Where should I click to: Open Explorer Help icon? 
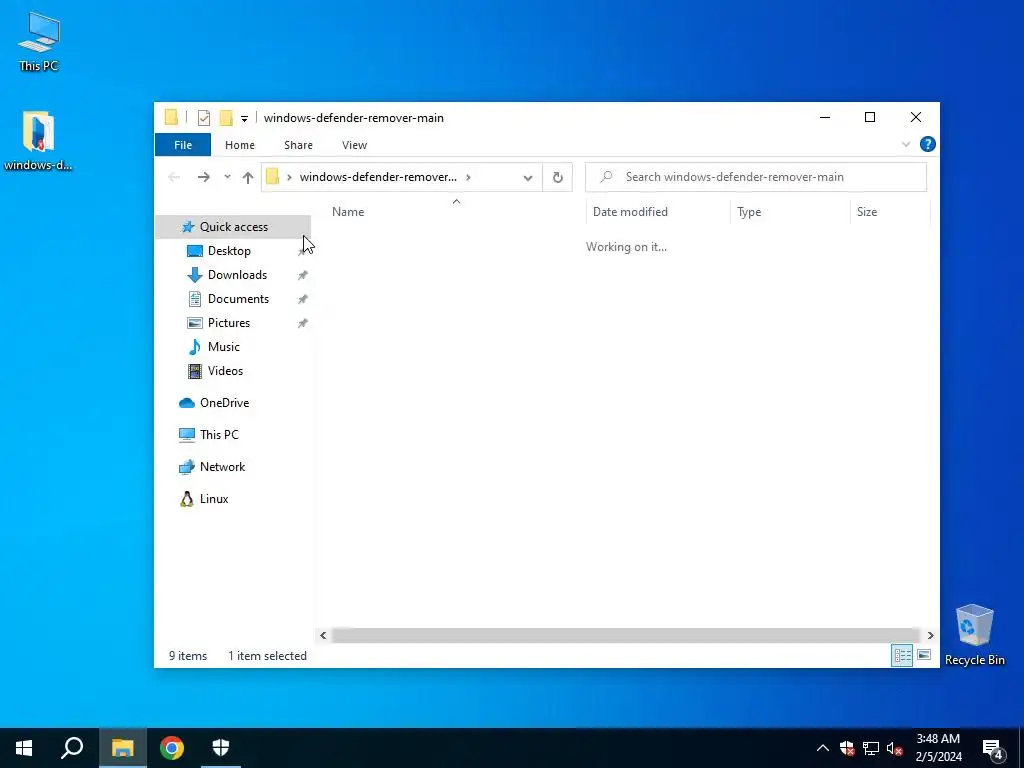coord(927,144)
